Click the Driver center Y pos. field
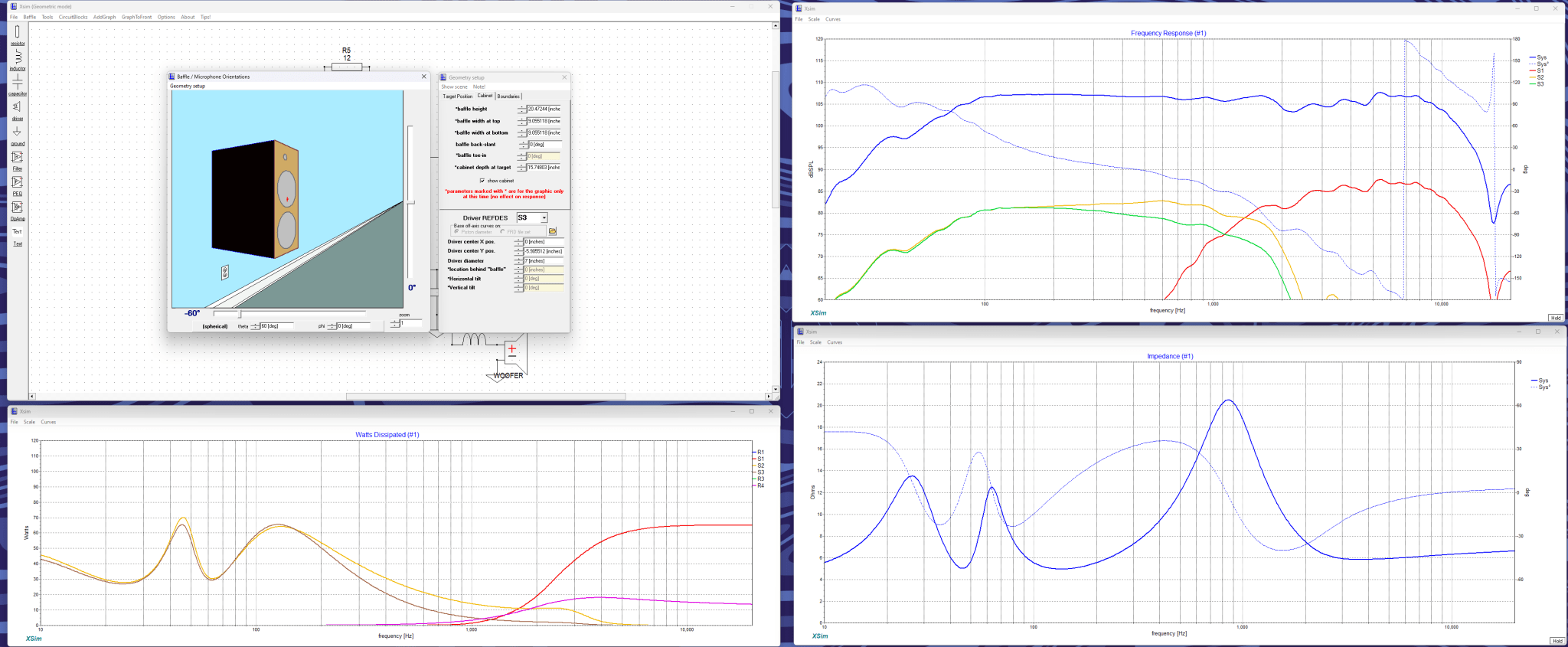The image size is (1568, 647). coord(544,250)
